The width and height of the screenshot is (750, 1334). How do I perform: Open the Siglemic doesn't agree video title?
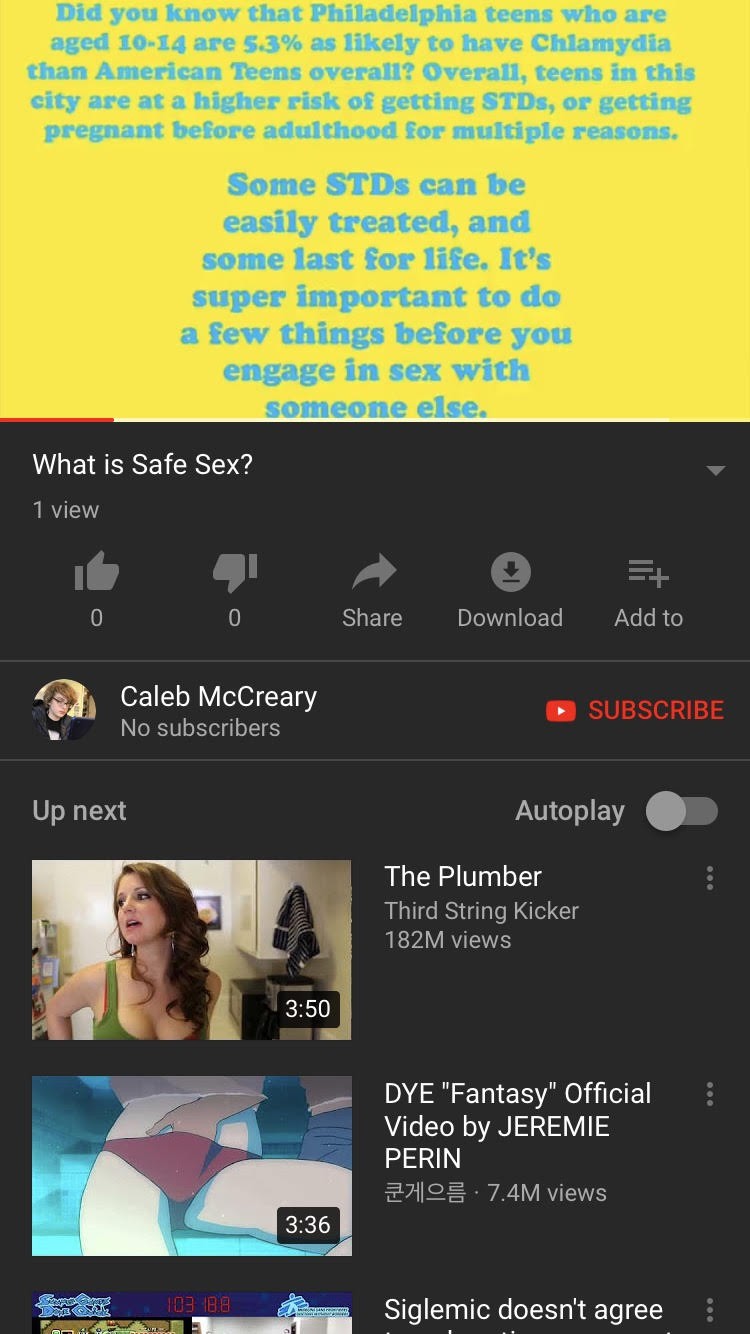click(x=524, y=1312)
